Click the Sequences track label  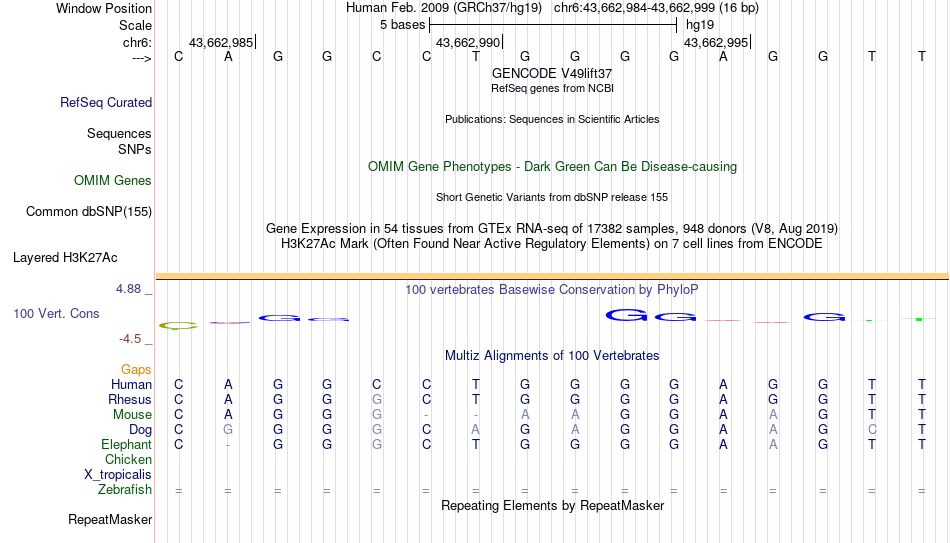[119, 133]
